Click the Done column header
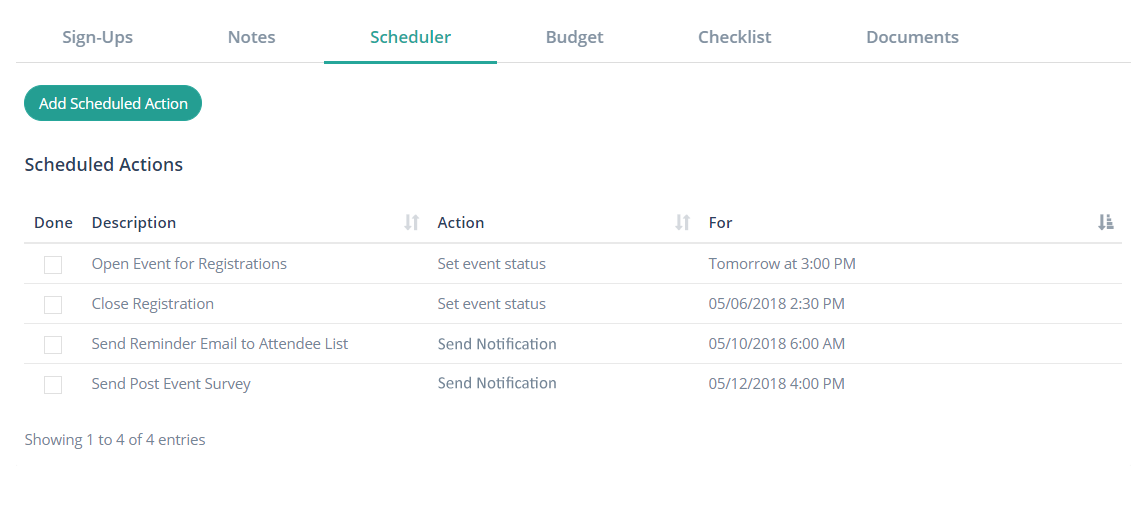 (x=54, y=223)
